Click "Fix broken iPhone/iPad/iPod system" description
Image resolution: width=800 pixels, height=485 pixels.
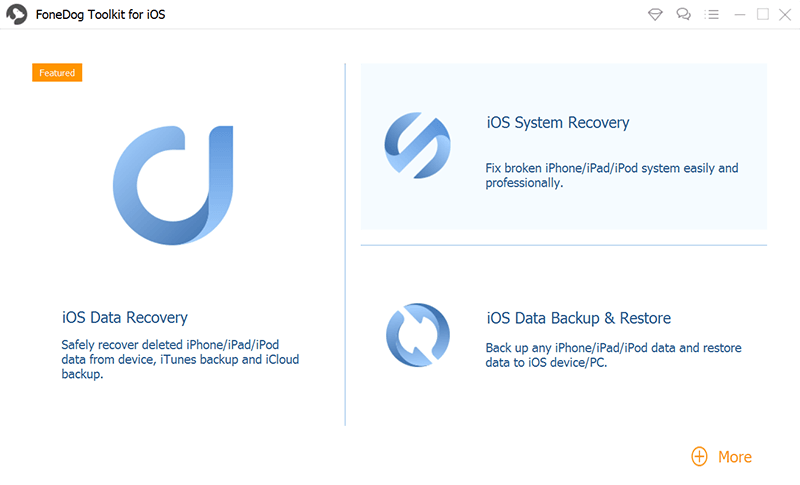tap(612, 175)
